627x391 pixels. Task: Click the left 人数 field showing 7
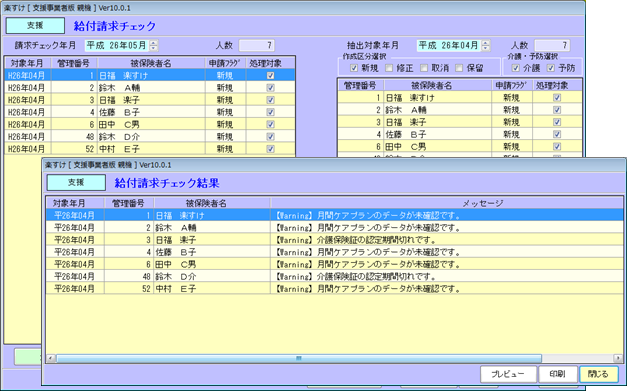click(x=257, y=45)
